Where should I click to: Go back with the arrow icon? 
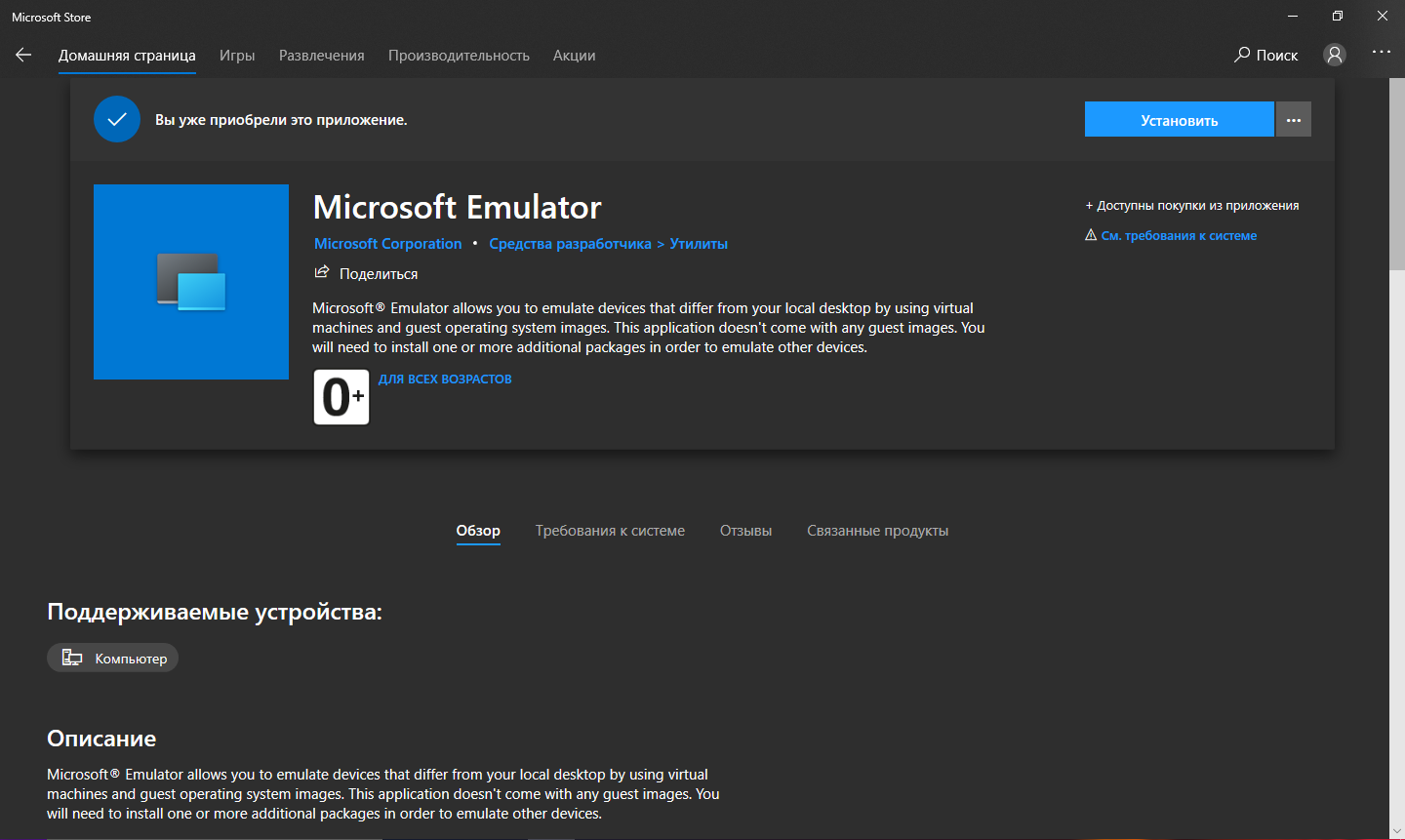[23, 55]
